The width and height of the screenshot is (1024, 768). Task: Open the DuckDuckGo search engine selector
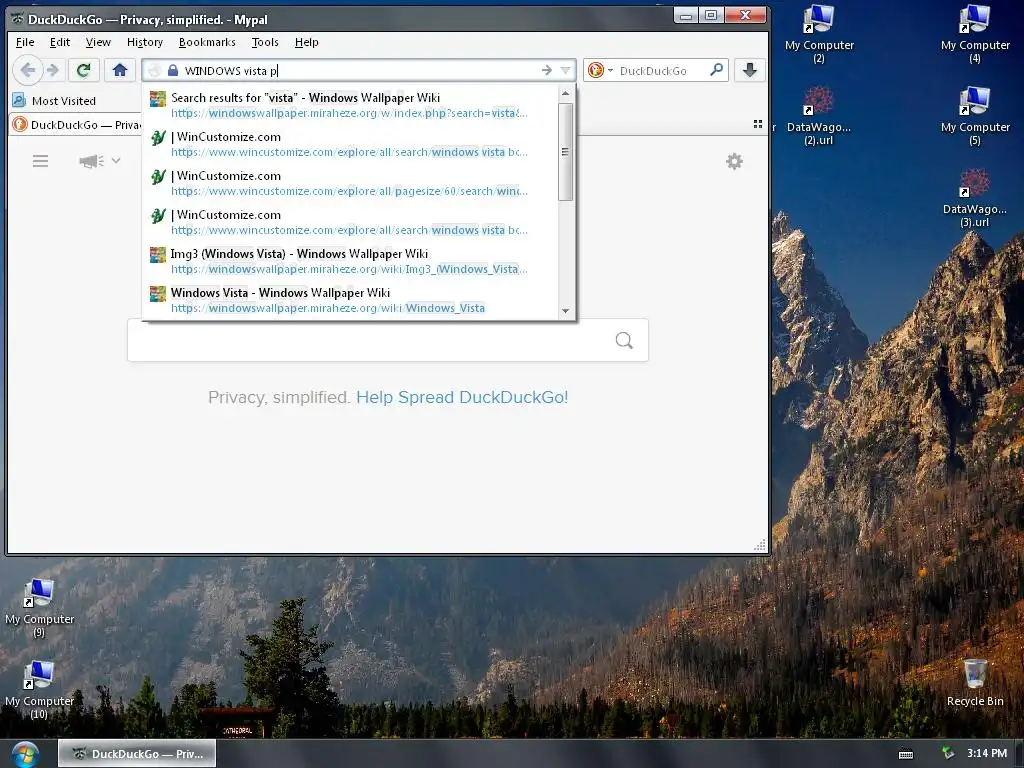click(x=600, y=70)
